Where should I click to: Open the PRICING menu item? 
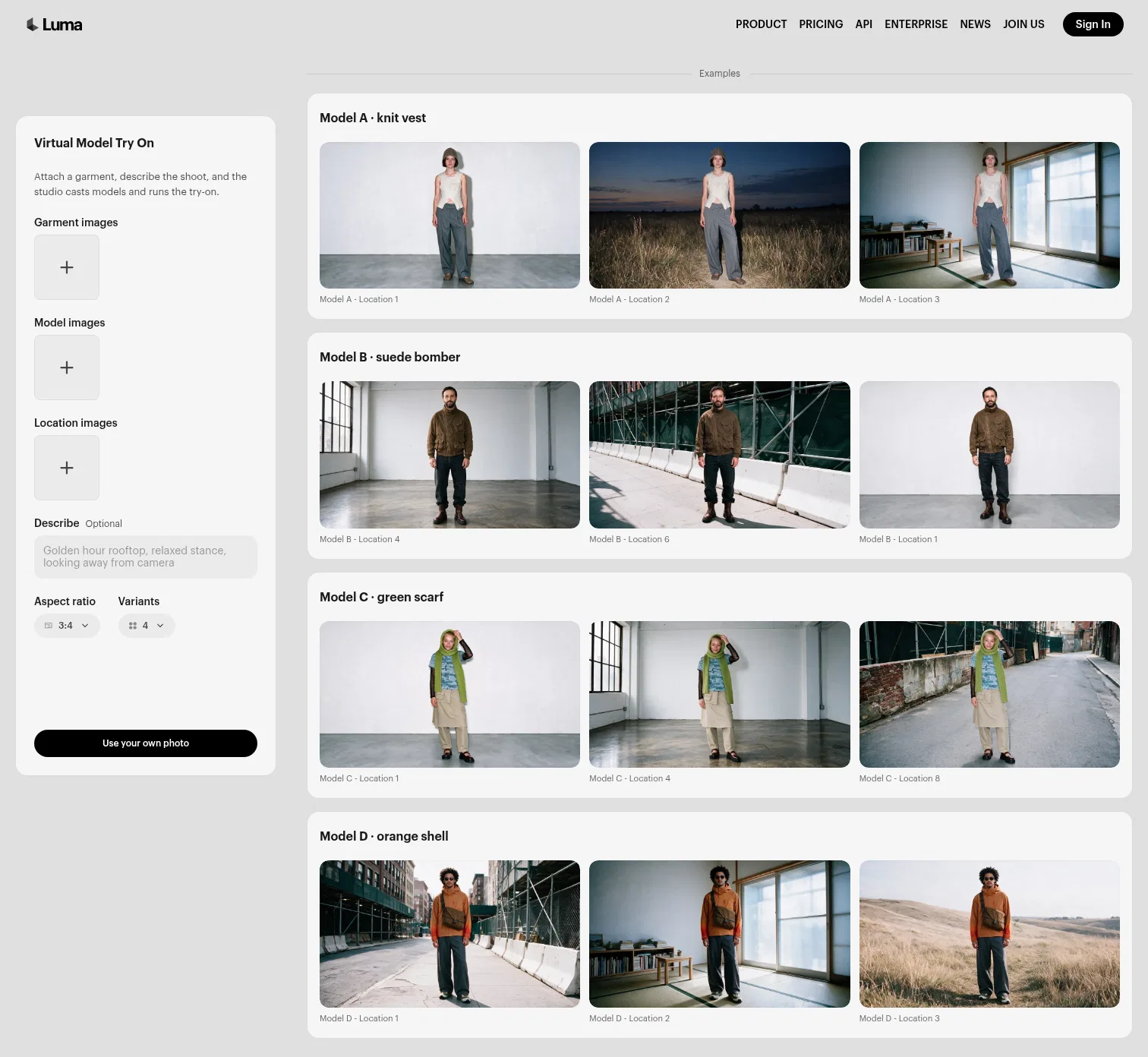point(821,24)
